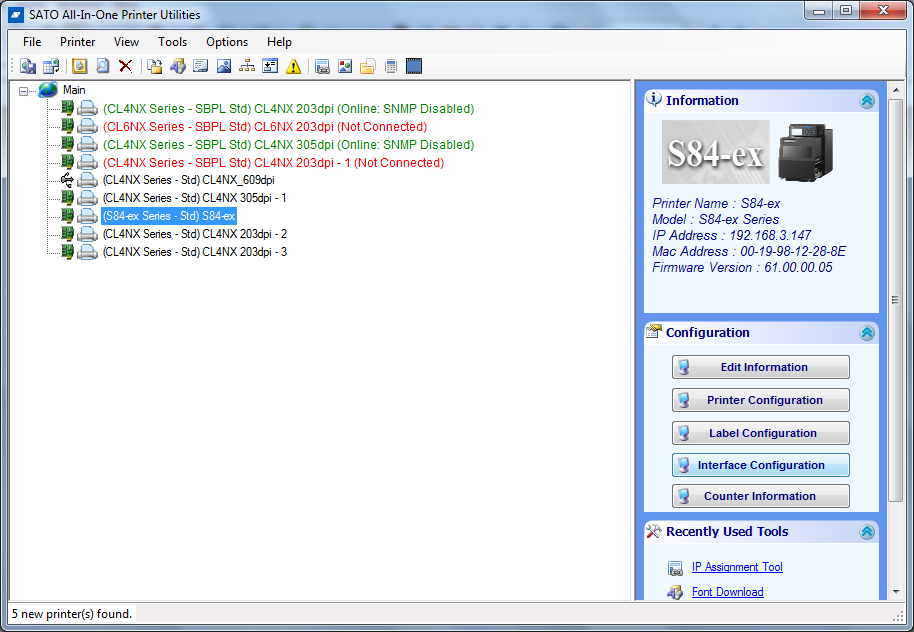Open the font download toolbar icon
The height and width of the screenshot is (632, 914).
click(178, 66)
